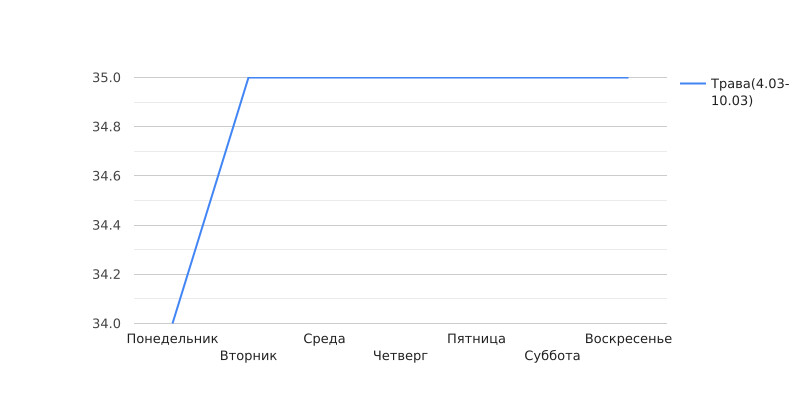The image size is (800, 400).
Task: Click the 34.8 y-axis value
Action: pyautogui.click(x=107, y=127)
